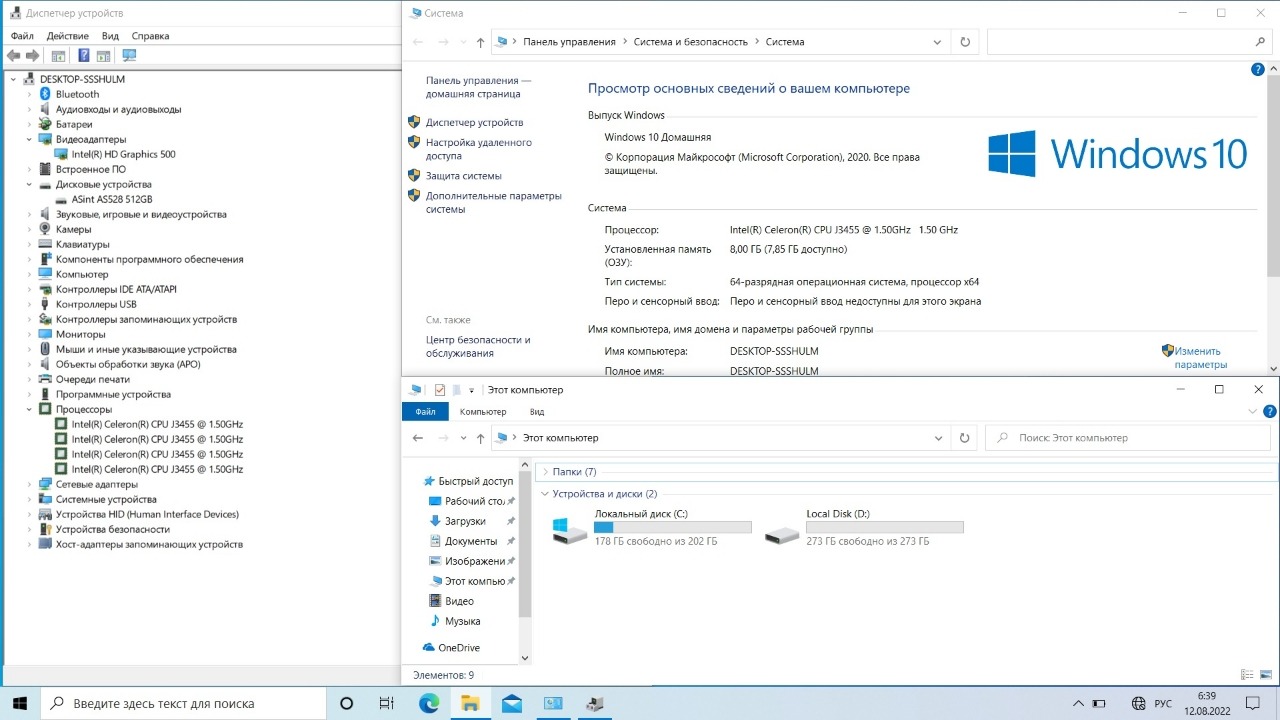The height and width of the screenshot is (720, 1280).
Task: Click the Properties checkmark icon in Explorer's title bar
Action: click(x=439, y=389)
